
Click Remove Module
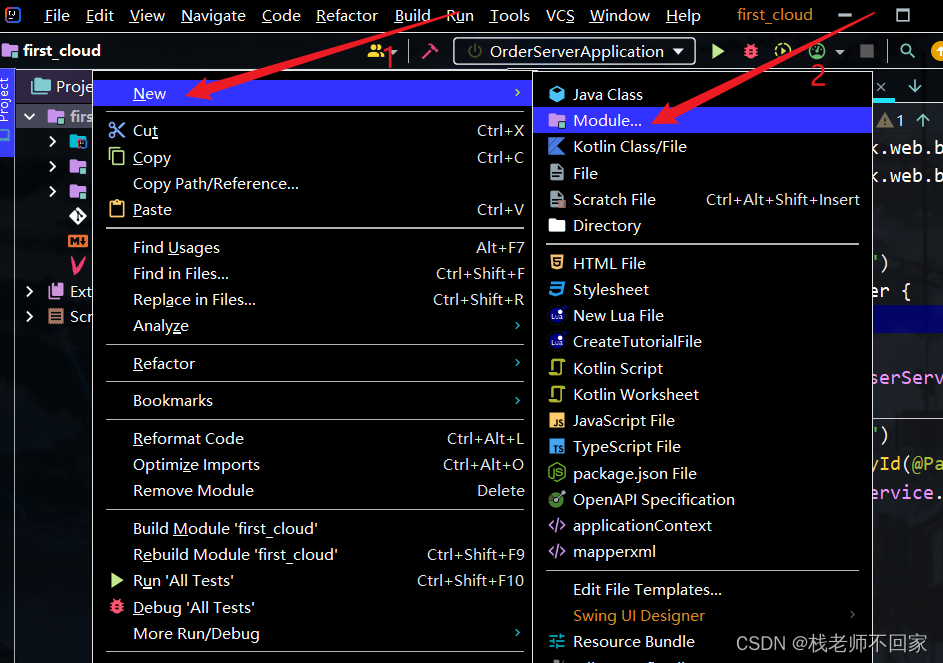point(313,490)
